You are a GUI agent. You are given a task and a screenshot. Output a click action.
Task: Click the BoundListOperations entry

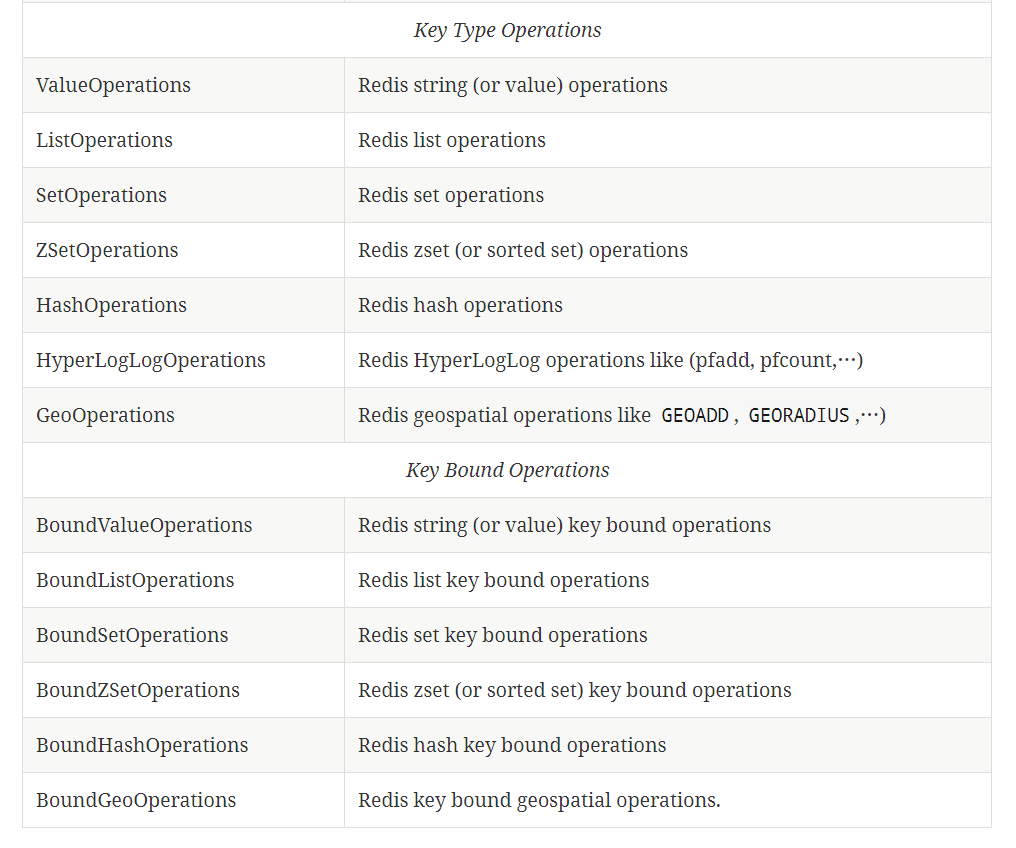click(x=135, y=580)
